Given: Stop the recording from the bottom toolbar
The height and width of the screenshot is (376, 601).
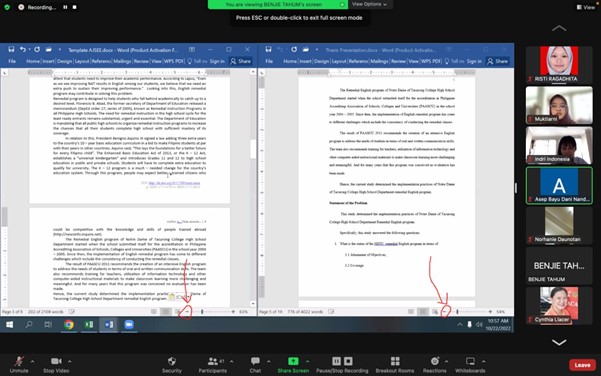Looking at the screenshot, I should pos(348,361).
